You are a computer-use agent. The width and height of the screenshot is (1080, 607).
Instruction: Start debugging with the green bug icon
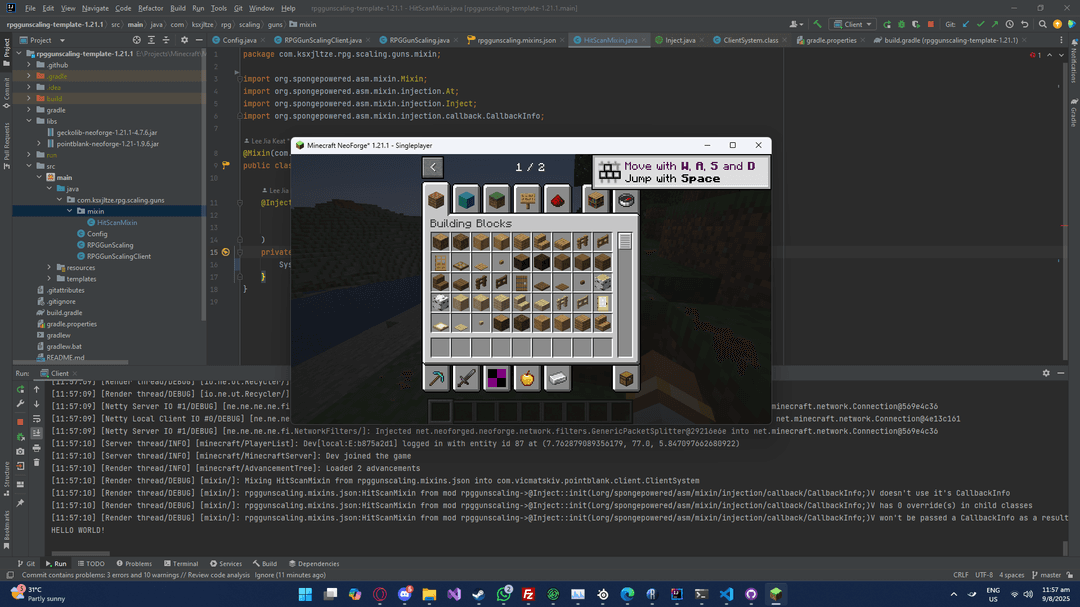click(x=902, y=24)
